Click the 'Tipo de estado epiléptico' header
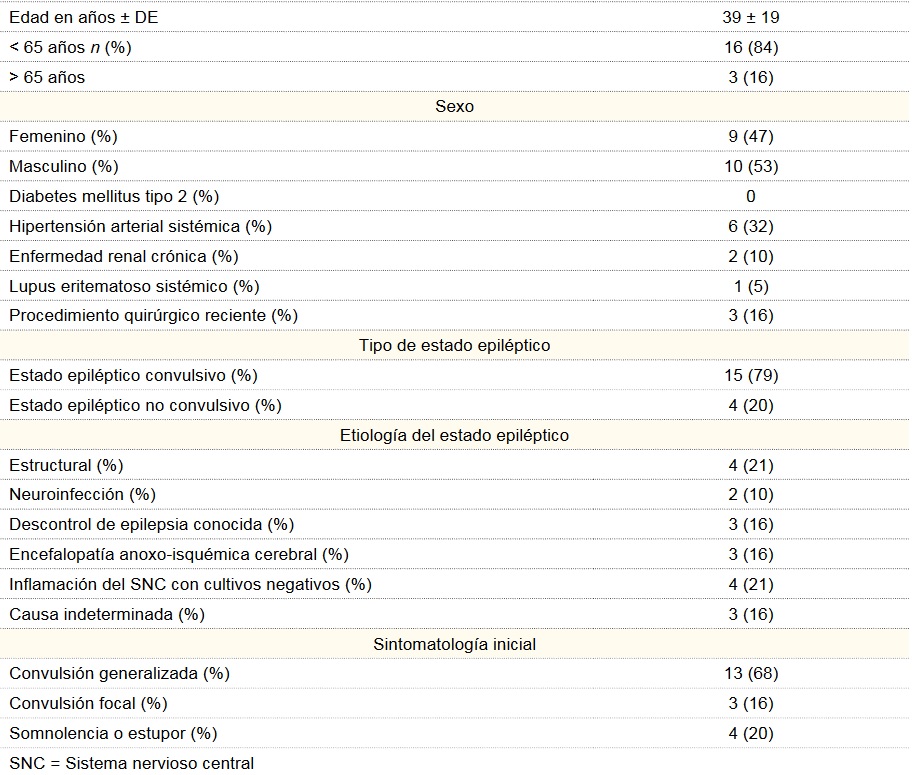Viewport: 913px width, 775px height. (x=455, y=345)
